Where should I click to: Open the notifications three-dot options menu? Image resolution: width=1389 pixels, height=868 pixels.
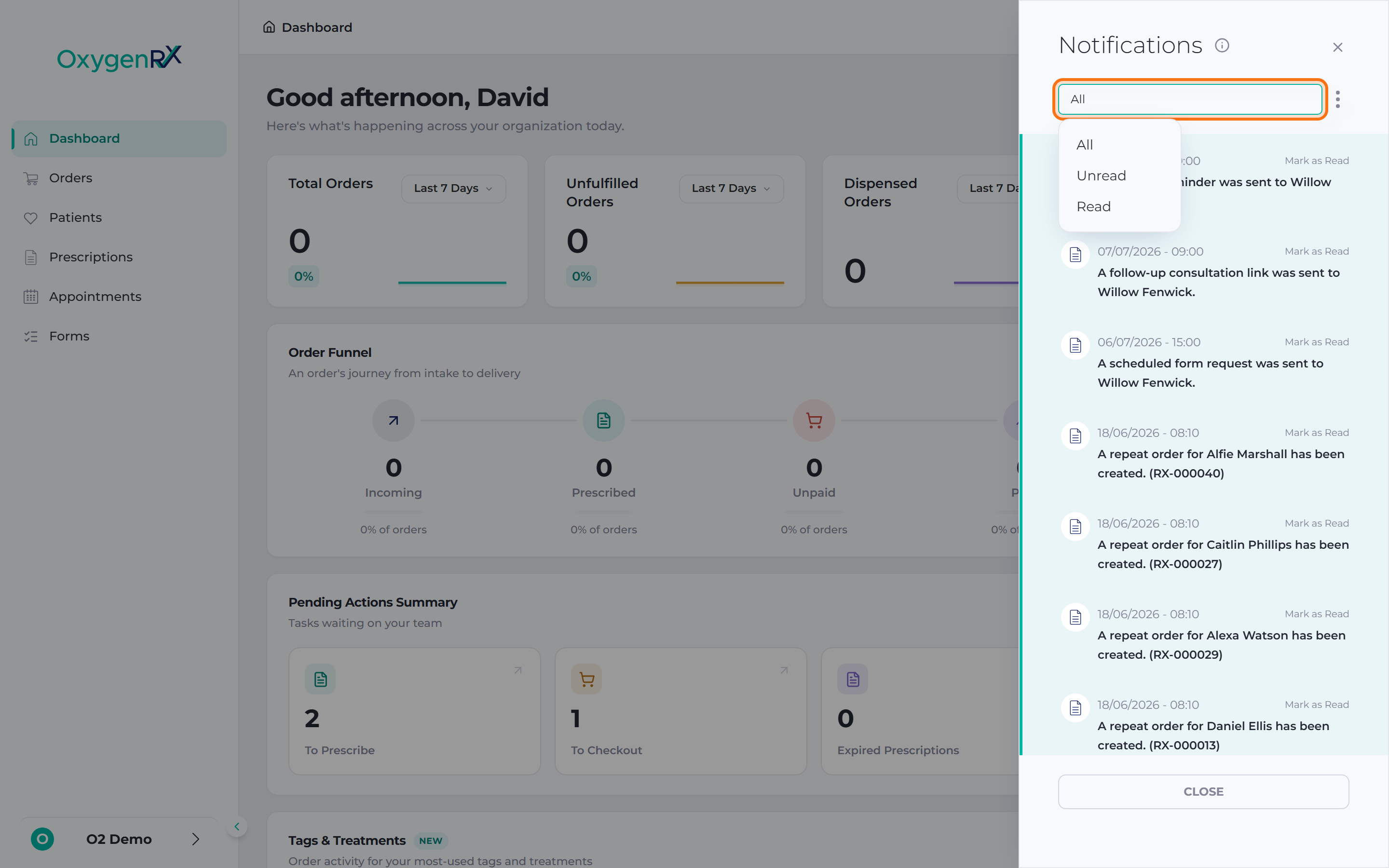[1337, 99]
